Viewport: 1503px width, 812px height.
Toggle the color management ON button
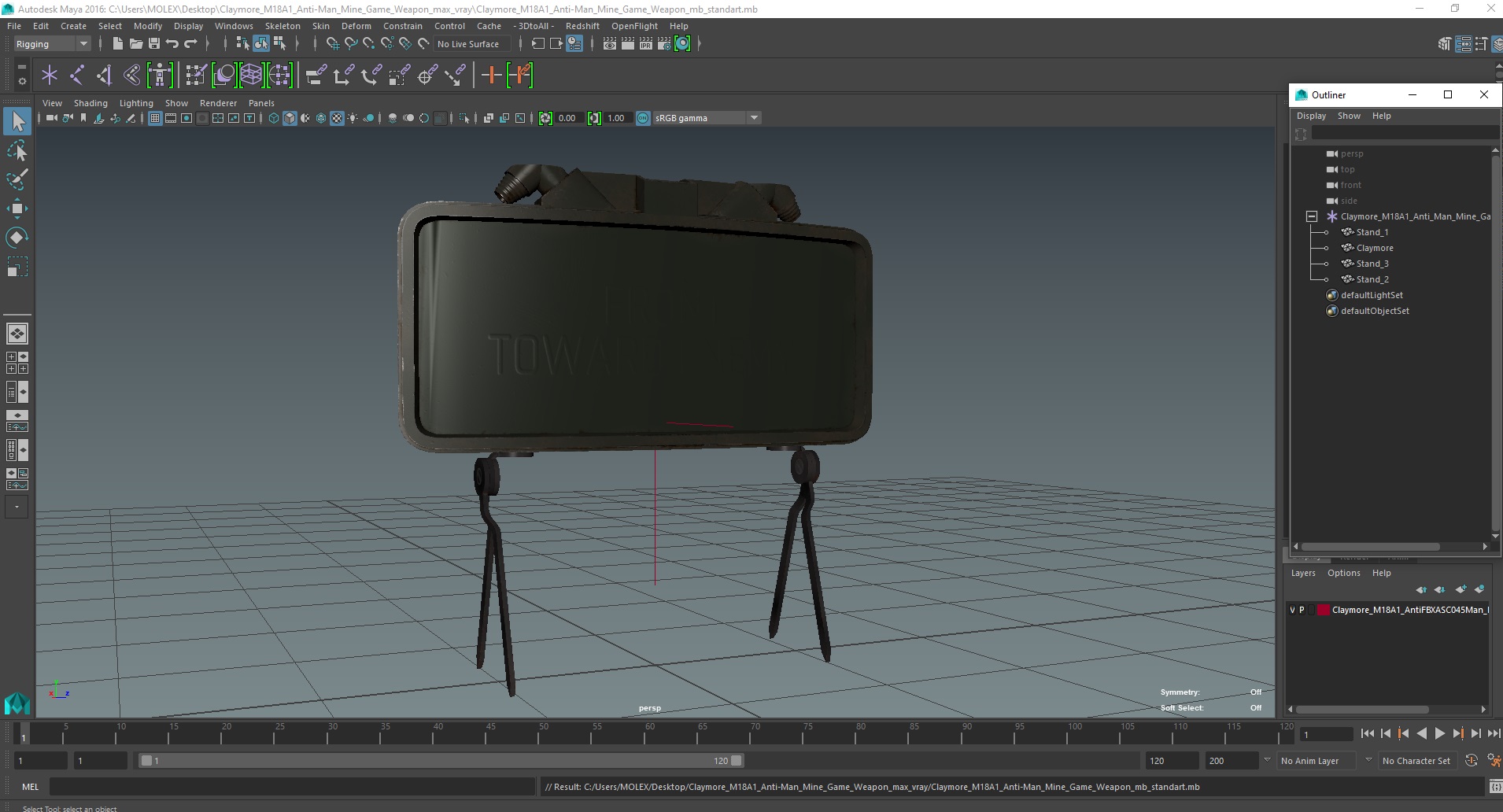[x=643, y=118]
